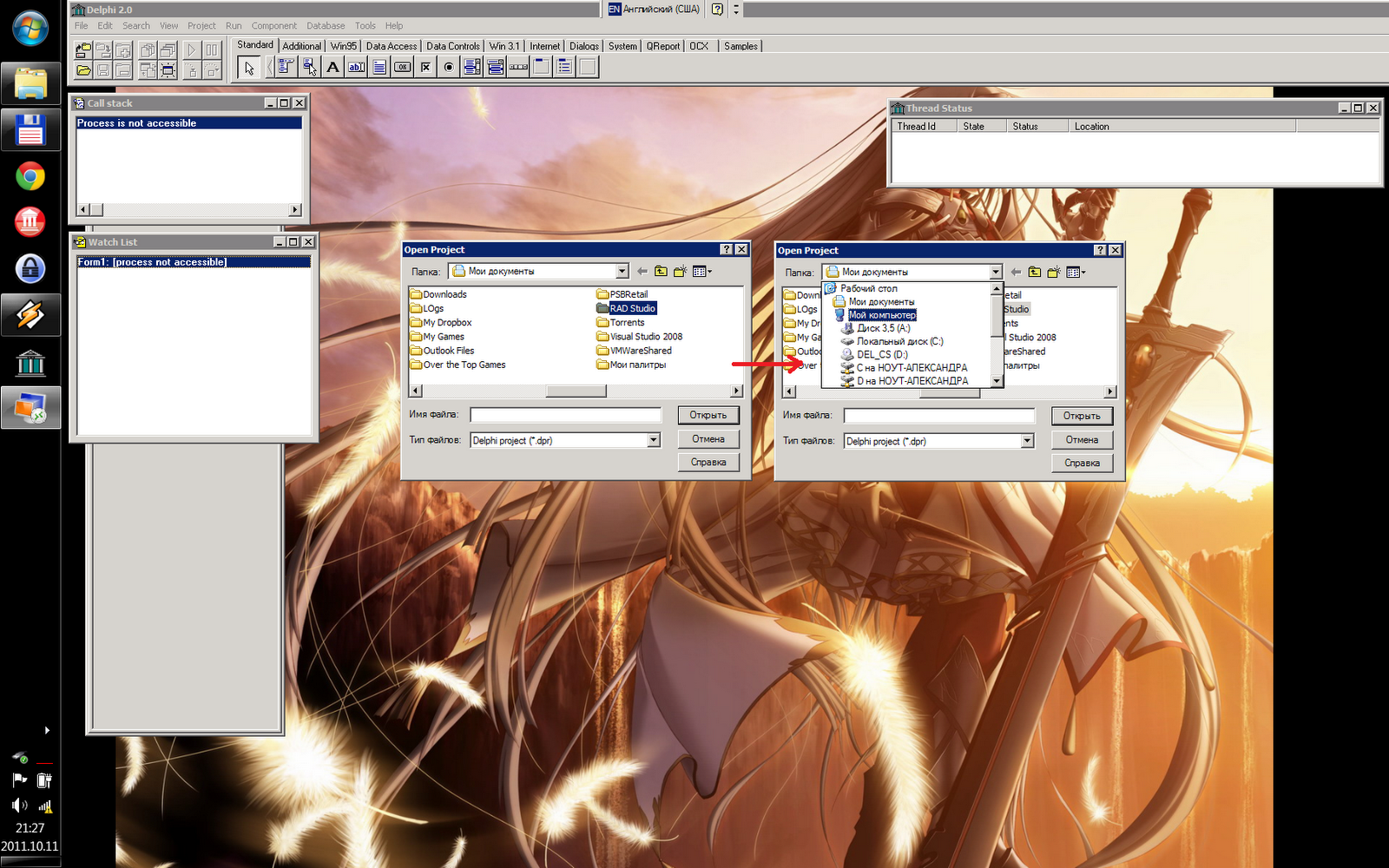Select the ListBox component in the palette
Screen dimensions: 1389x868
[x=472, y=67]
